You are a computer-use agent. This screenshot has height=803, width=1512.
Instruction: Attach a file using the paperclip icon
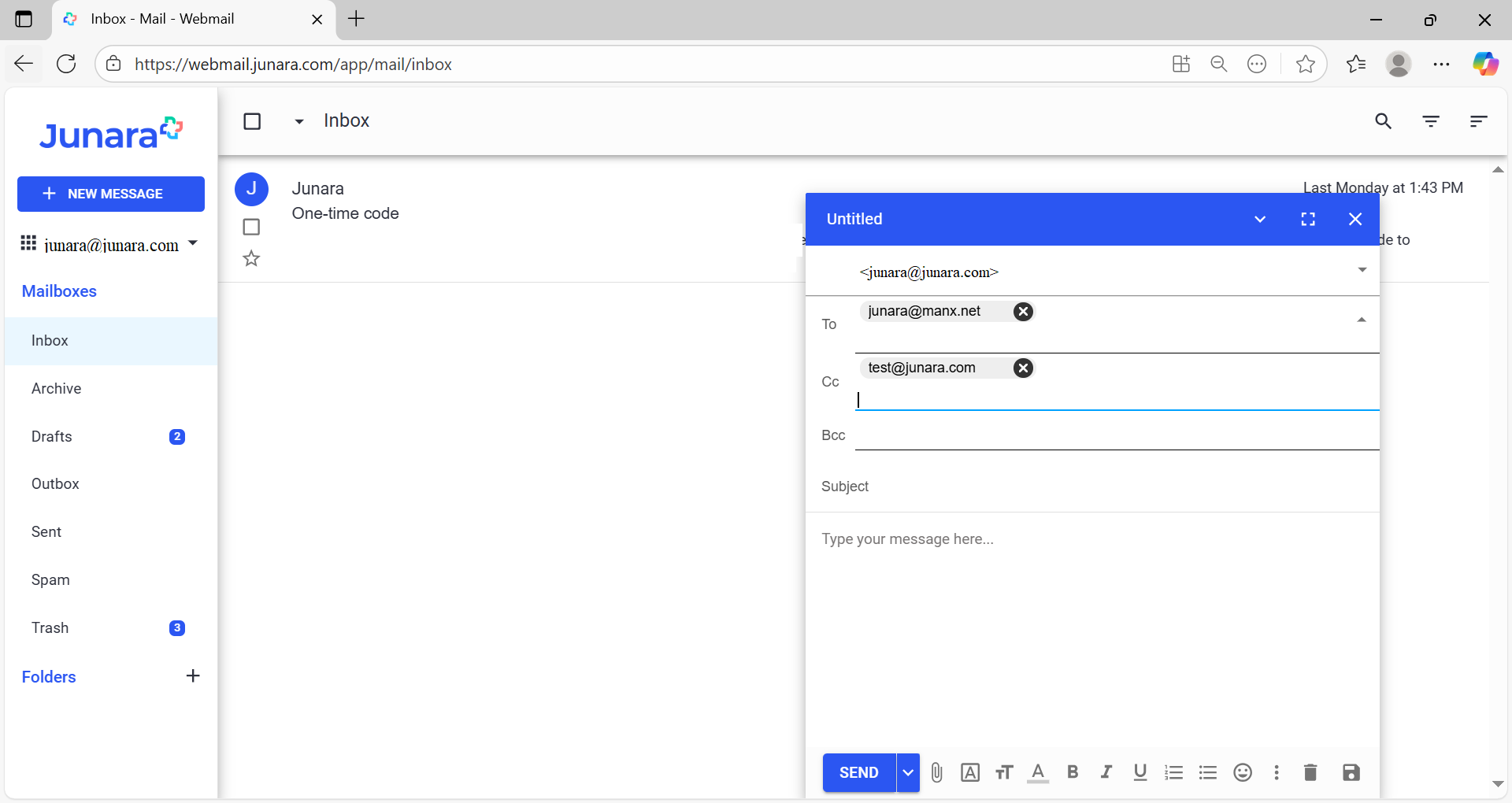936,772
